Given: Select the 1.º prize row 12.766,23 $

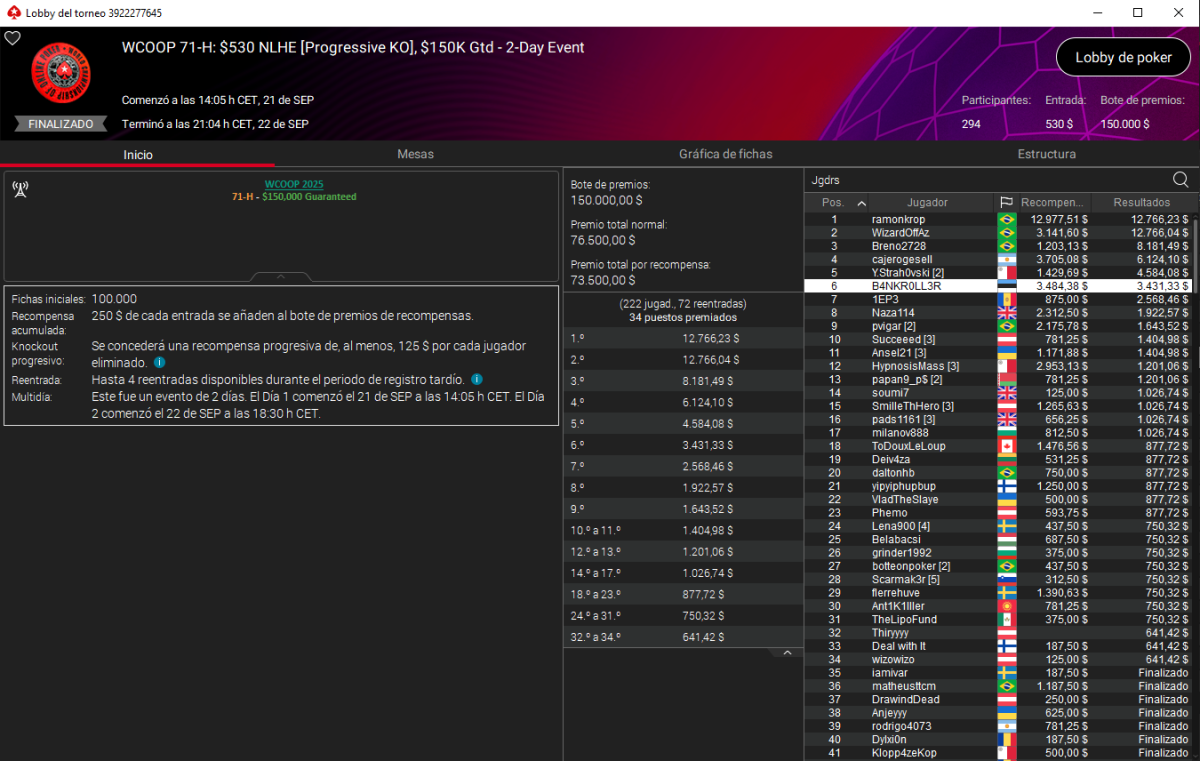Looking at the screenshot, I should [682, 338].
